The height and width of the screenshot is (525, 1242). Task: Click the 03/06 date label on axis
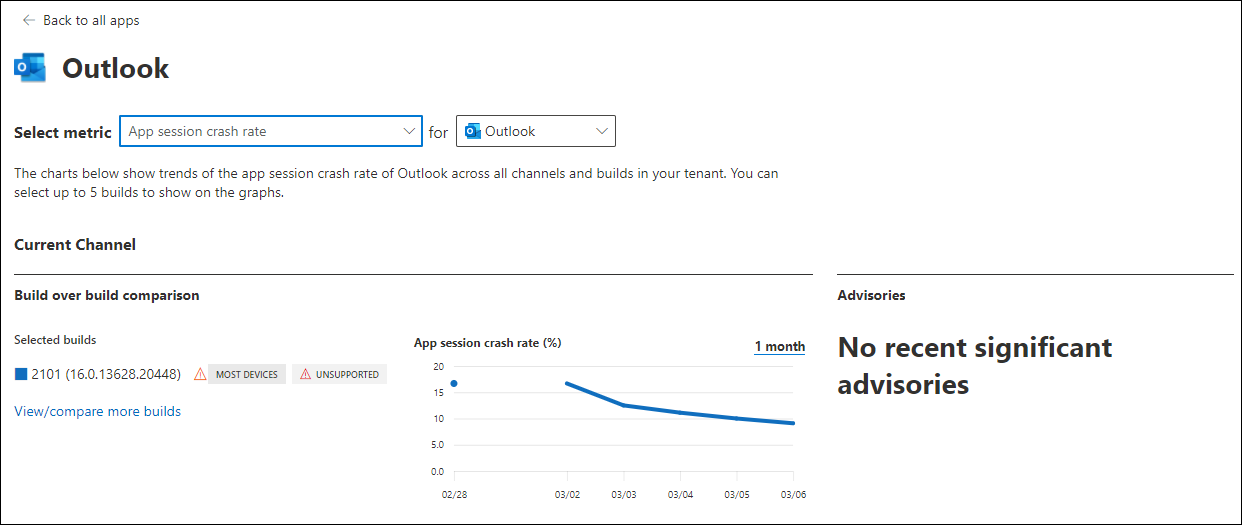pos(794,494)
